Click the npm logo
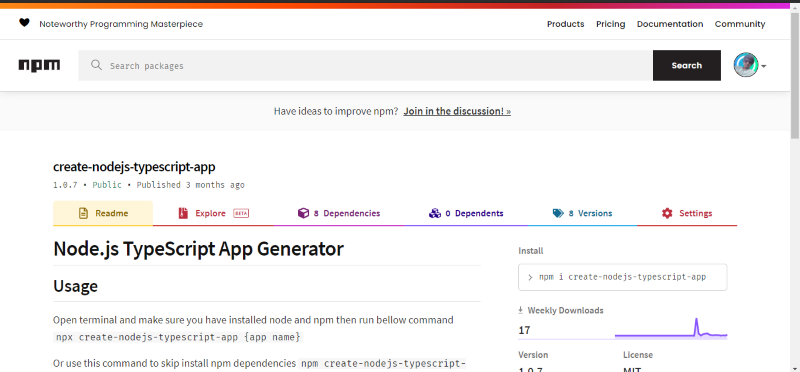The height and width of the screenshot is (372, 800). pos(39,65)
